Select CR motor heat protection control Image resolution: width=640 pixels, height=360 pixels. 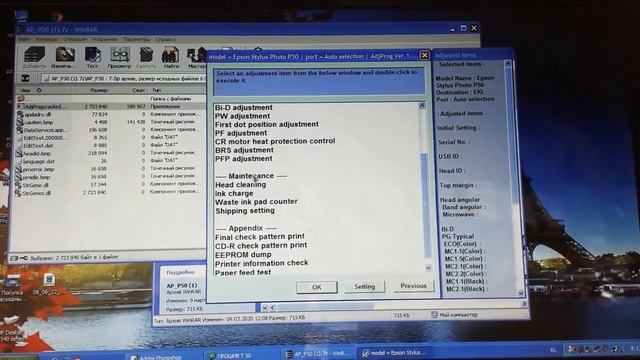click(275, 141)
